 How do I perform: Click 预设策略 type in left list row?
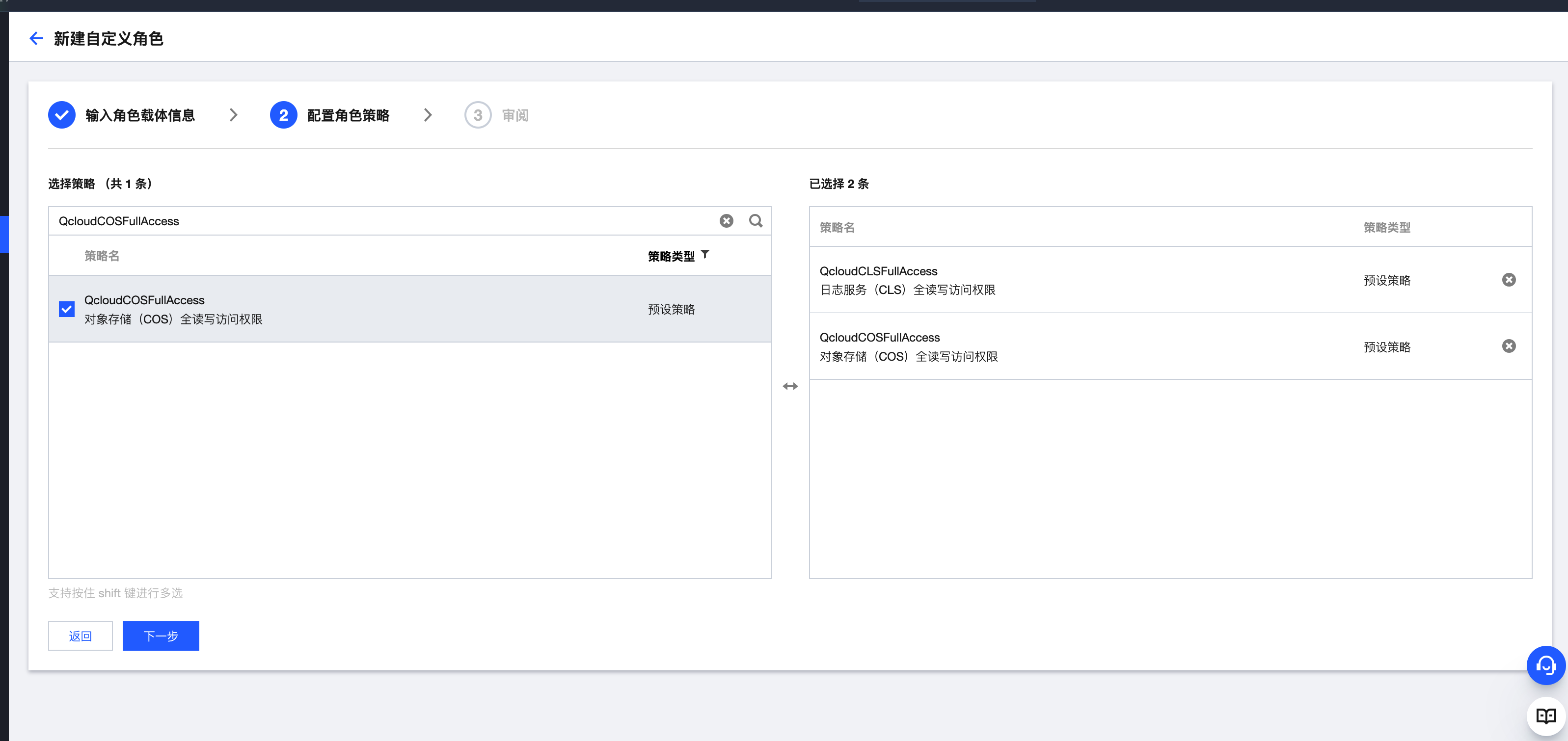pyautogui.click(x=672, y=309)
